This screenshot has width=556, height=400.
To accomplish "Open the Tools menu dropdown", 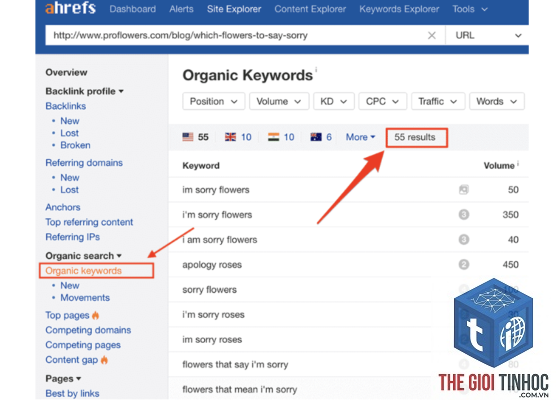I will tap(470, 9).
